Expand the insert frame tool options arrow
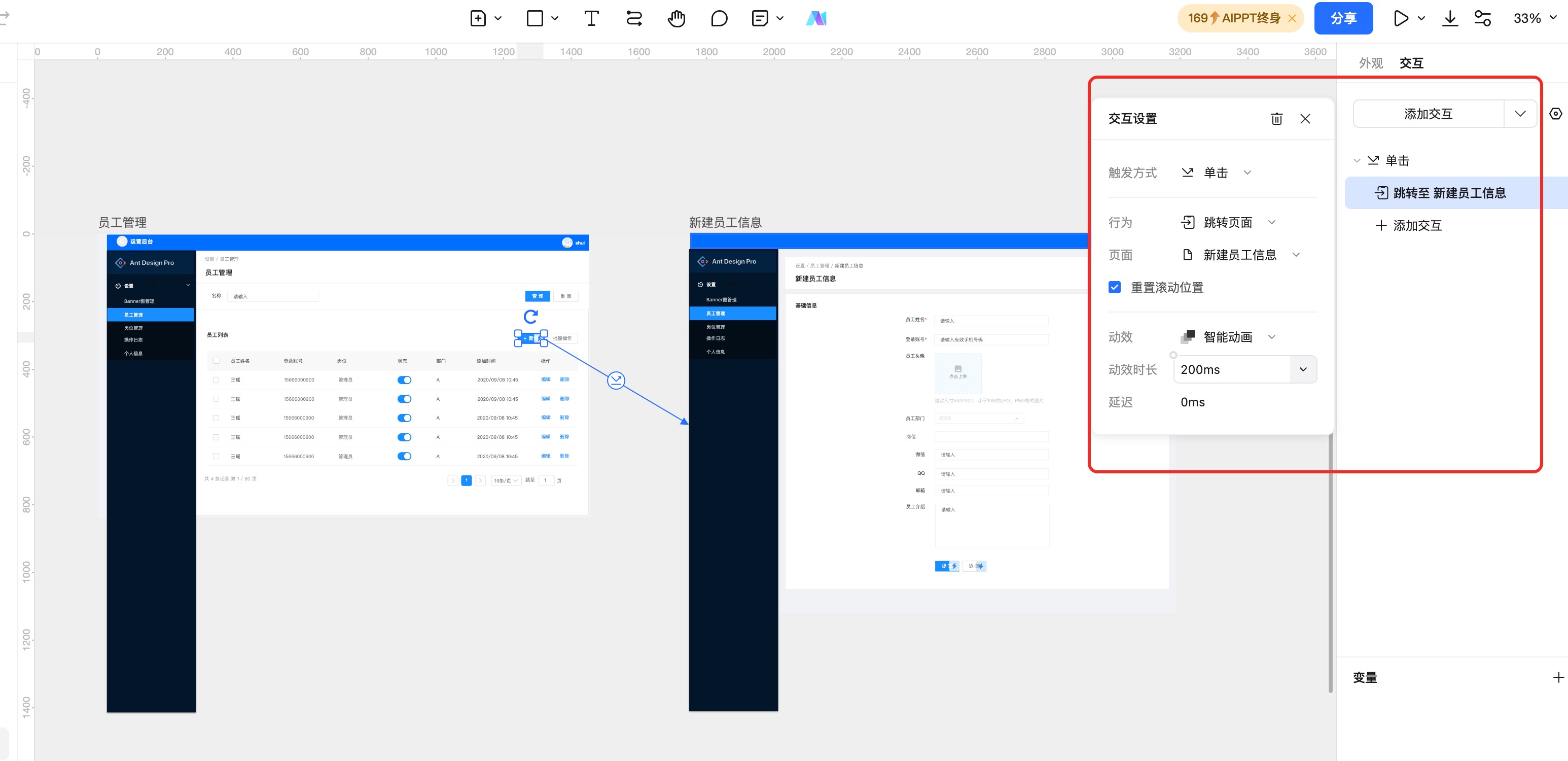This screenshot has width=1568, height=761. (x=498, y=18)
